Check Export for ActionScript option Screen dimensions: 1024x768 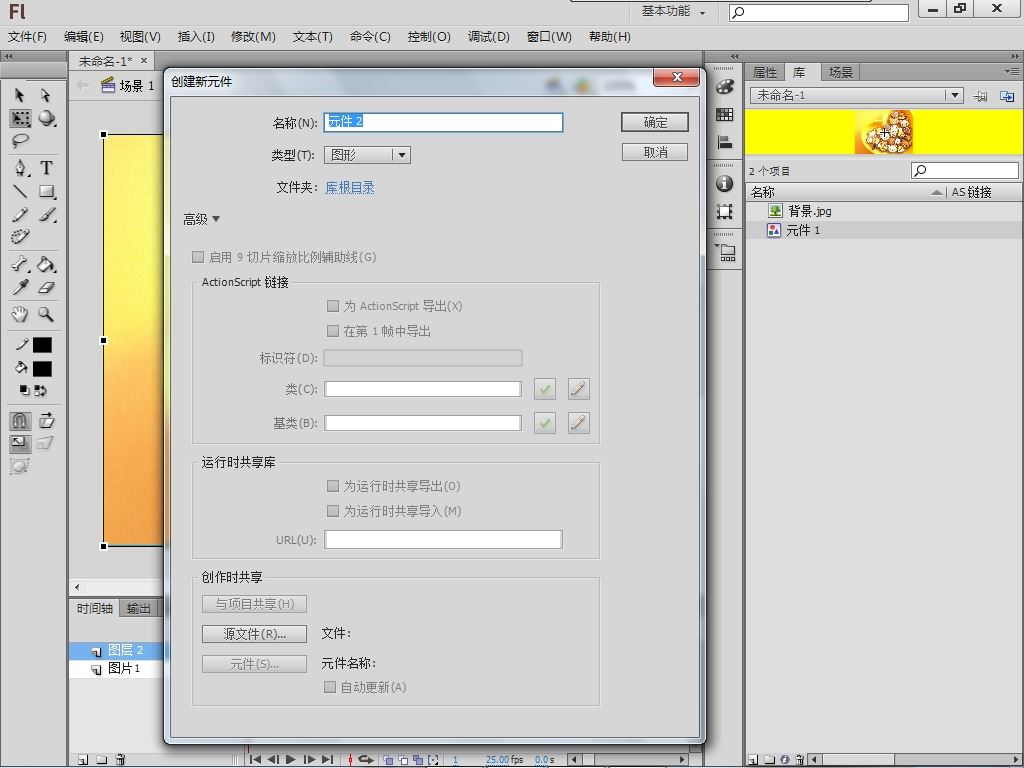pos(332,306)
